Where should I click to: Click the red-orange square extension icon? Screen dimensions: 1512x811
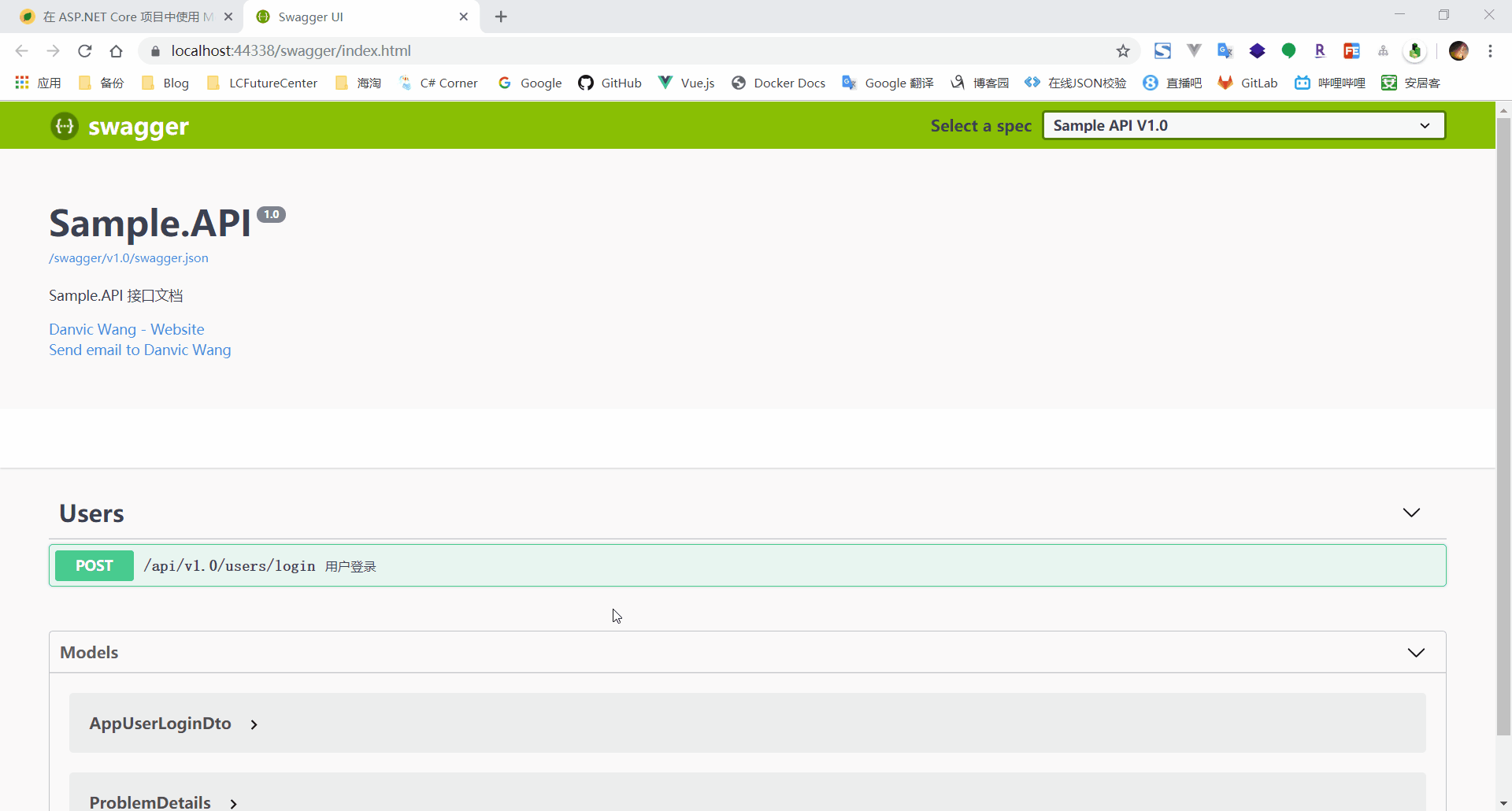coord(1351,51)
